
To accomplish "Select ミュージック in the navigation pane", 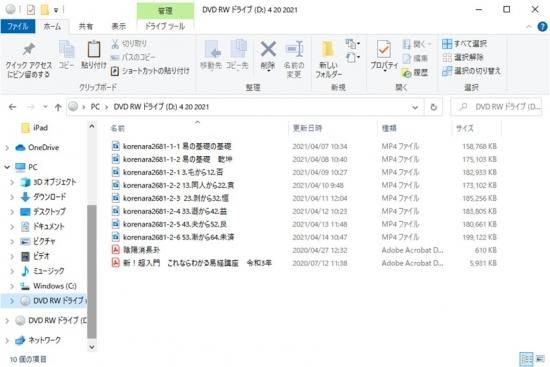I will click(x=42, y=271).
